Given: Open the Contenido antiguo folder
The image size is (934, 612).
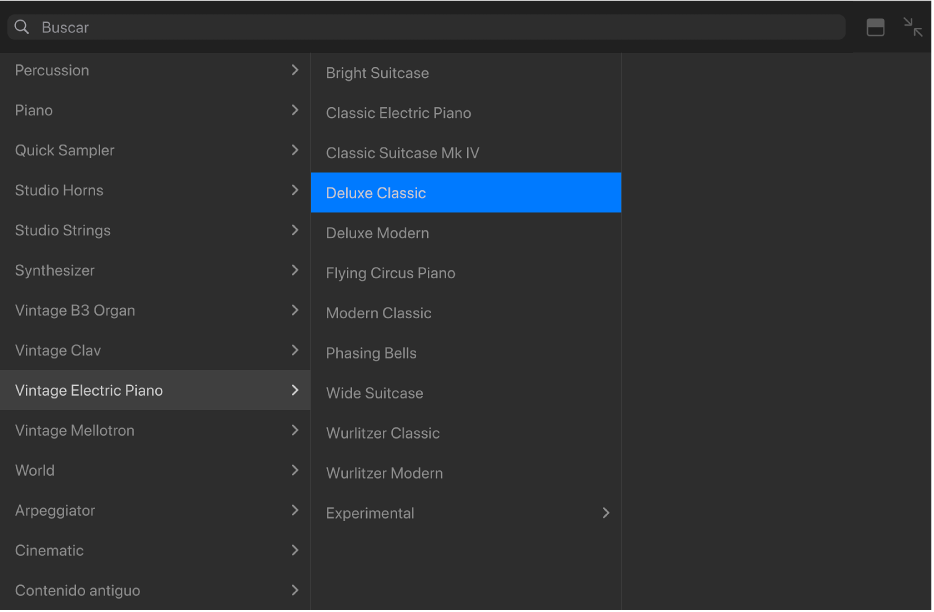Looking at the screenshot, I should [77, 590].
